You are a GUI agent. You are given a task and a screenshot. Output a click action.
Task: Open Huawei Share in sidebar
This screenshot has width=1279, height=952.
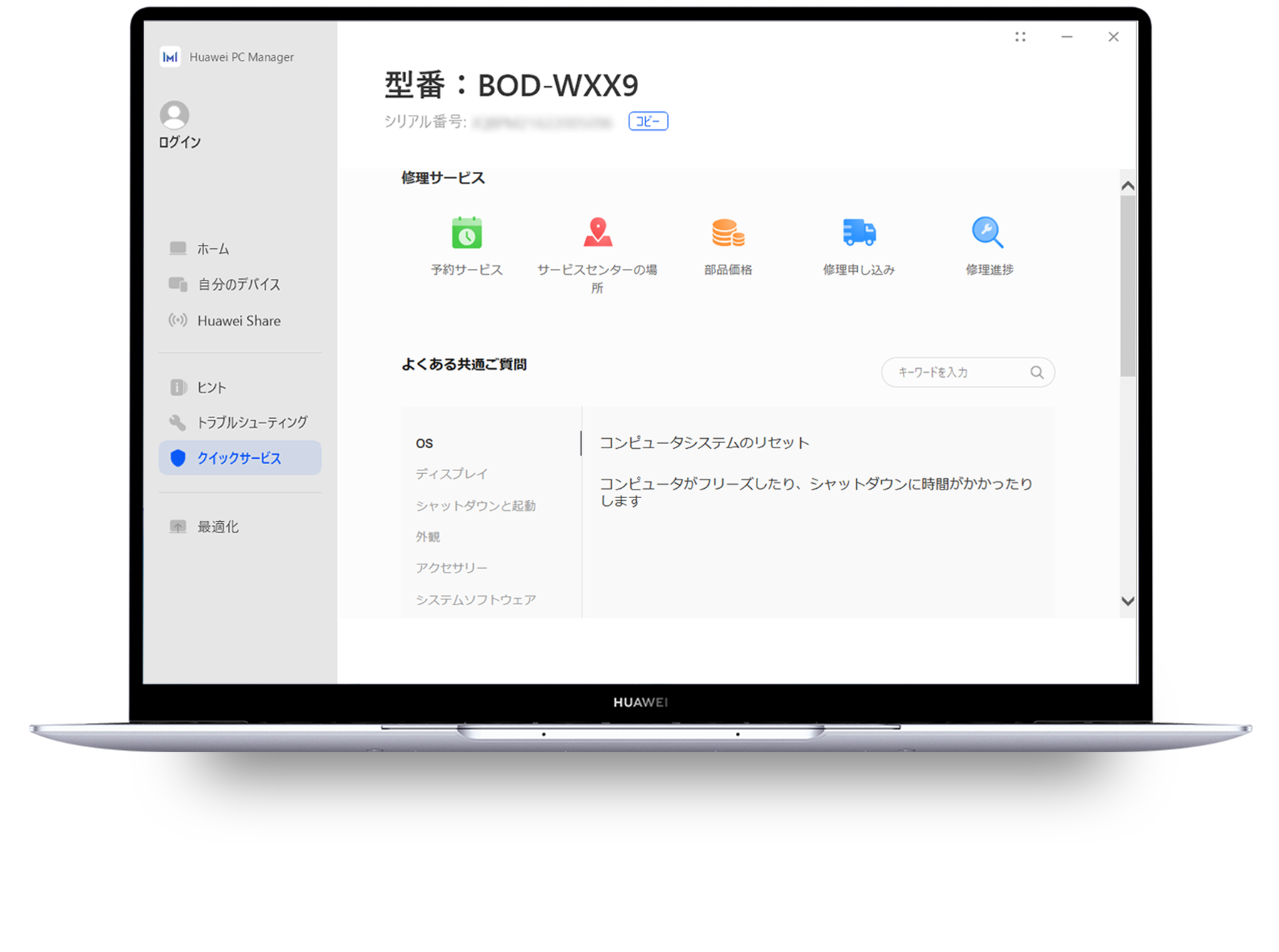tap(240, 320)
